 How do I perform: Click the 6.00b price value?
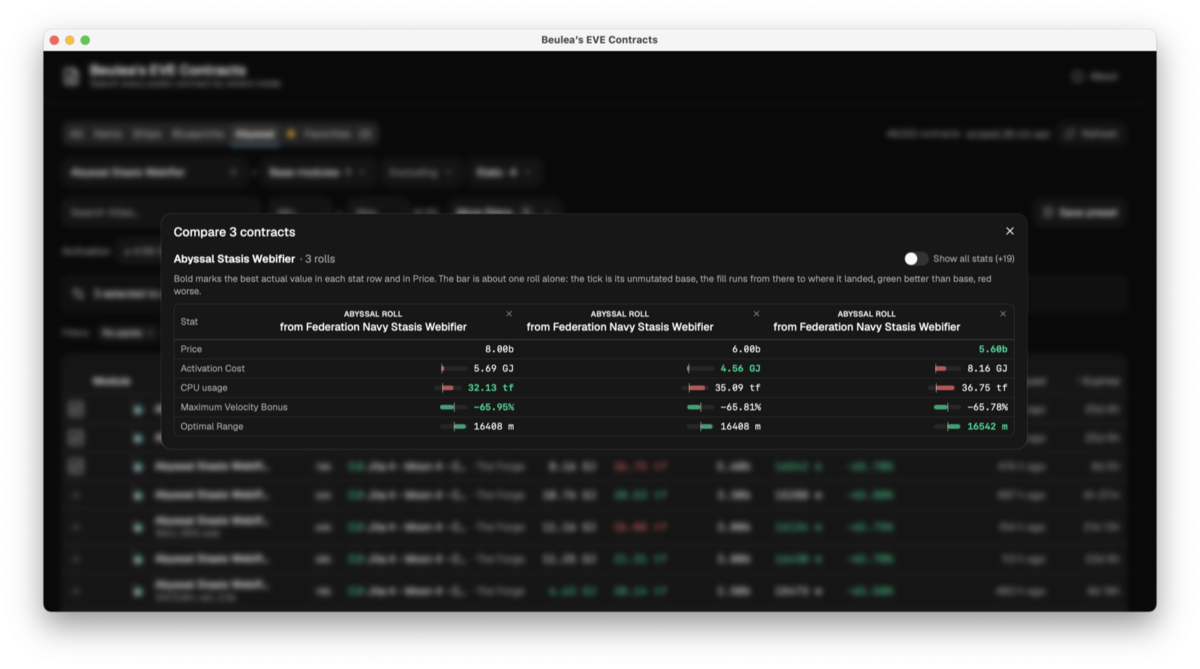(746, 350)
